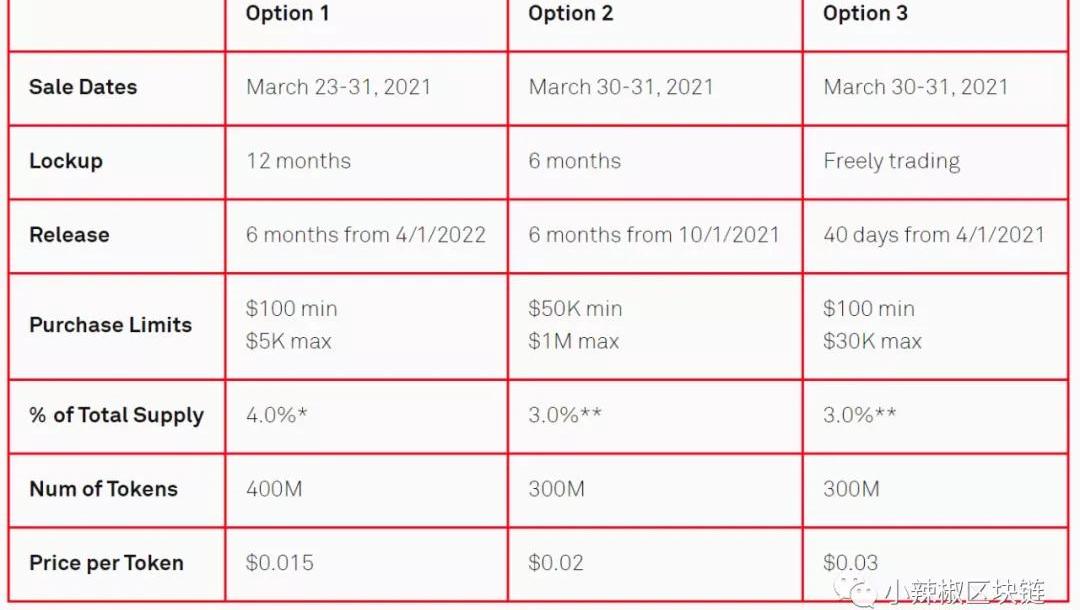1080x610 pixels.
Task: Click the Sale Dates row label
Action: 83,87
